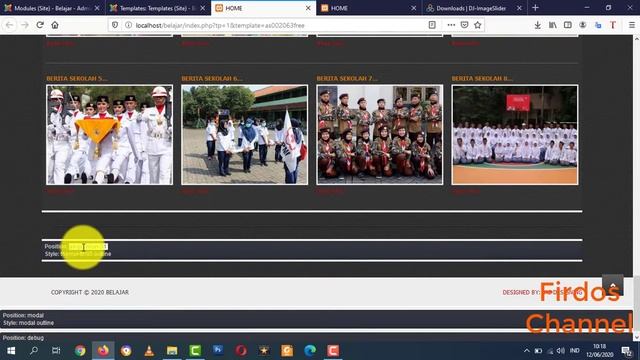This screenshot has width=640, height=360.
Task: Close the active HOME tab
Action: point(308,8)
